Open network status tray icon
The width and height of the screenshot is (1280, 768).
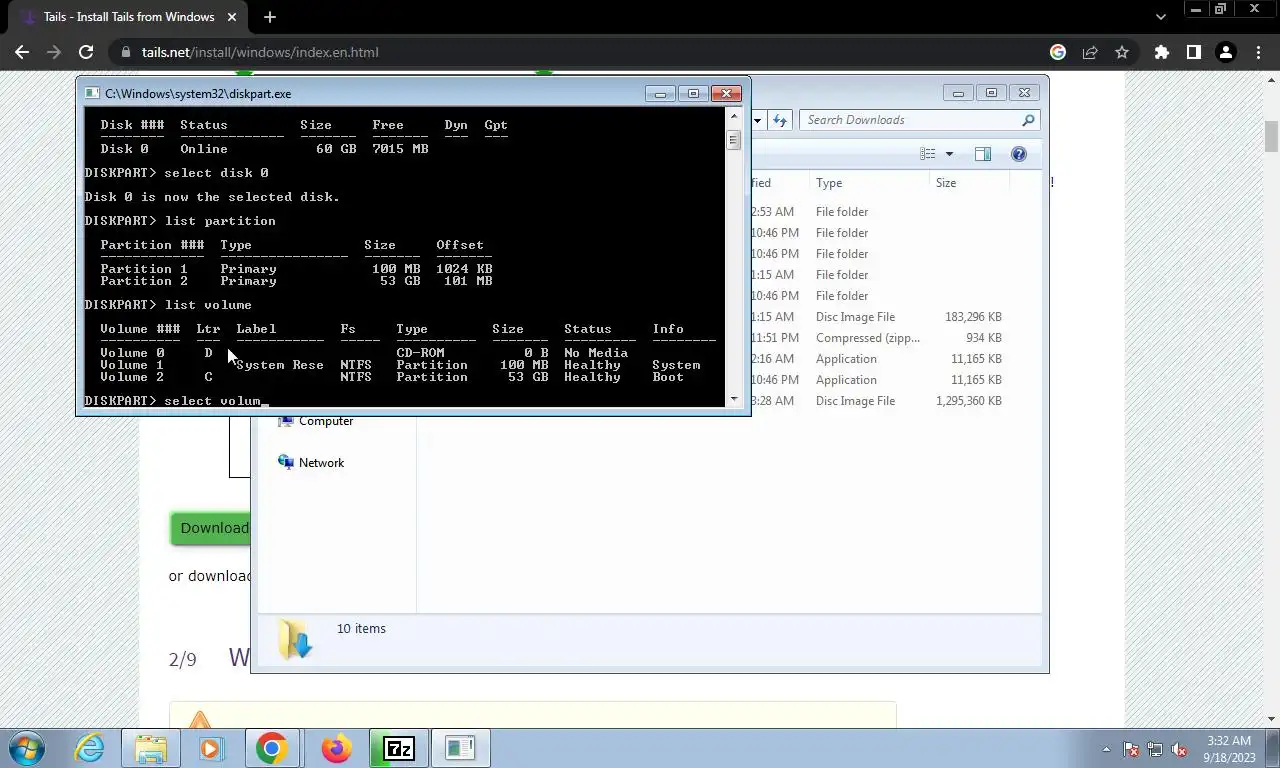1155,749
